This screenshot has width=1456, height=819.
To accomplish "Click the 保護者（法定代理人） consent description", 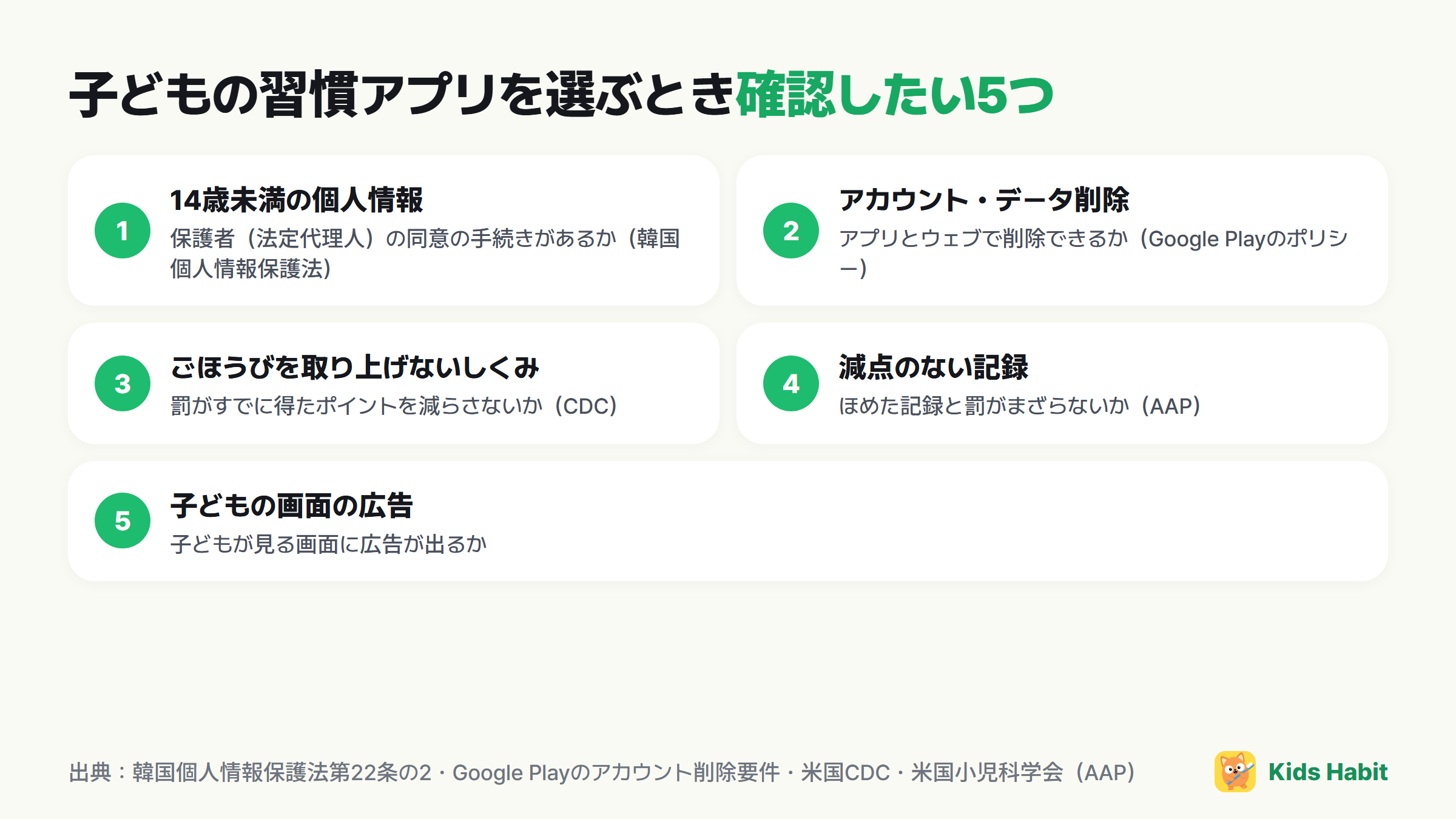I will [x=425, y=254].
